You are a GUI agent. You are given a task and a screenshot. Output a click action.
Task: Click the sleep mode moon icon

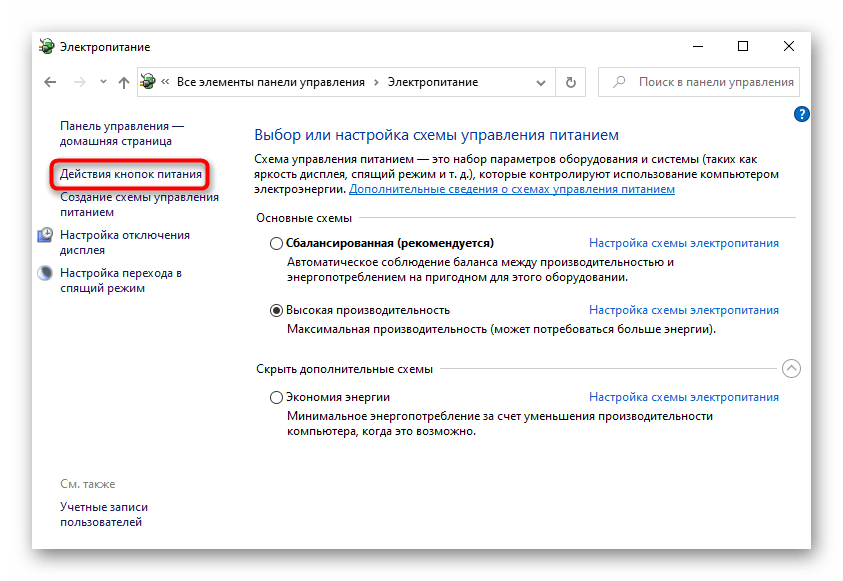pyautogui.click(x=46, y=272)
